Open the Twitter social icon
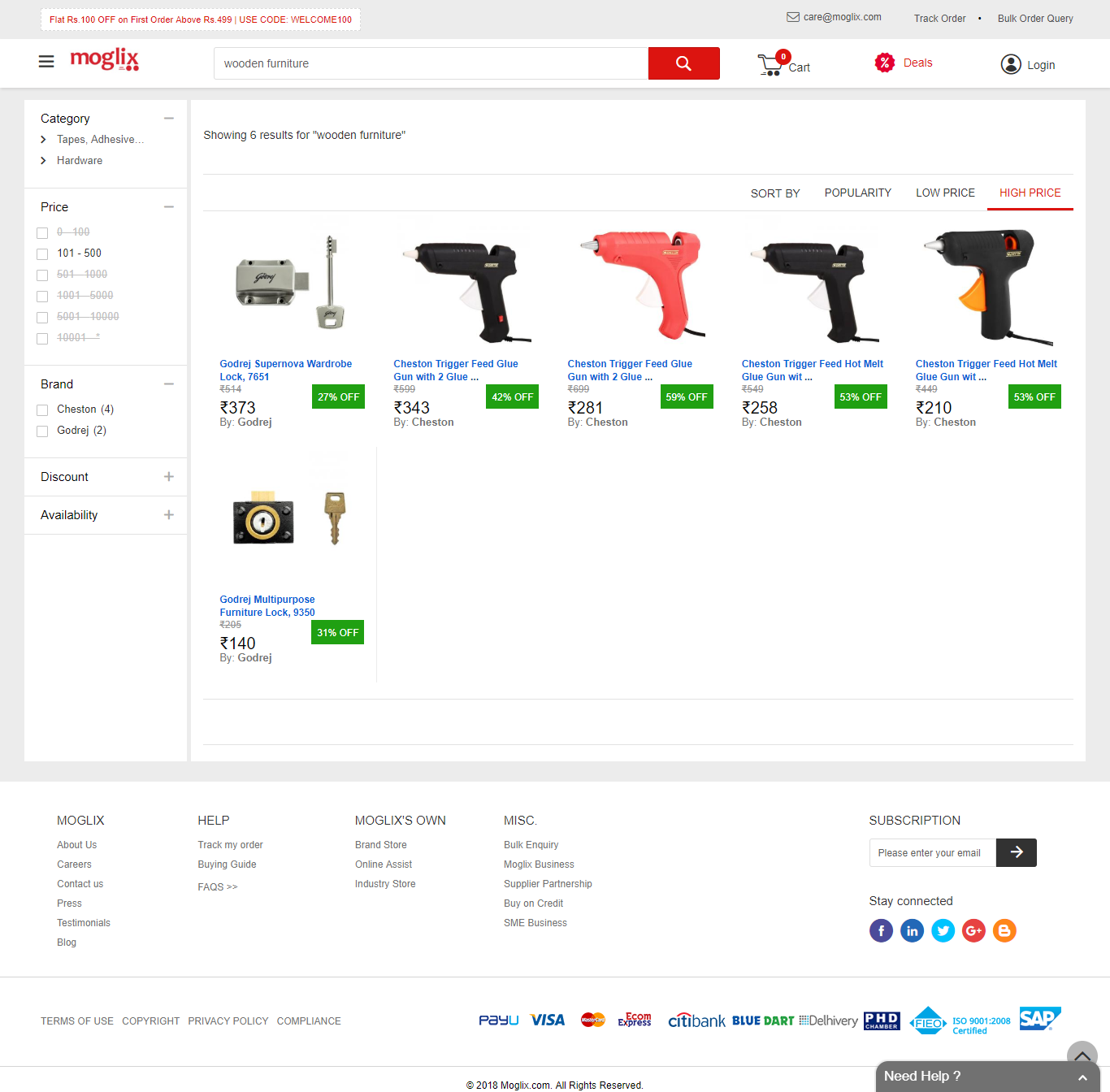The height and width of the screenshot is (1092, 1110). click(x=943, y=930)
